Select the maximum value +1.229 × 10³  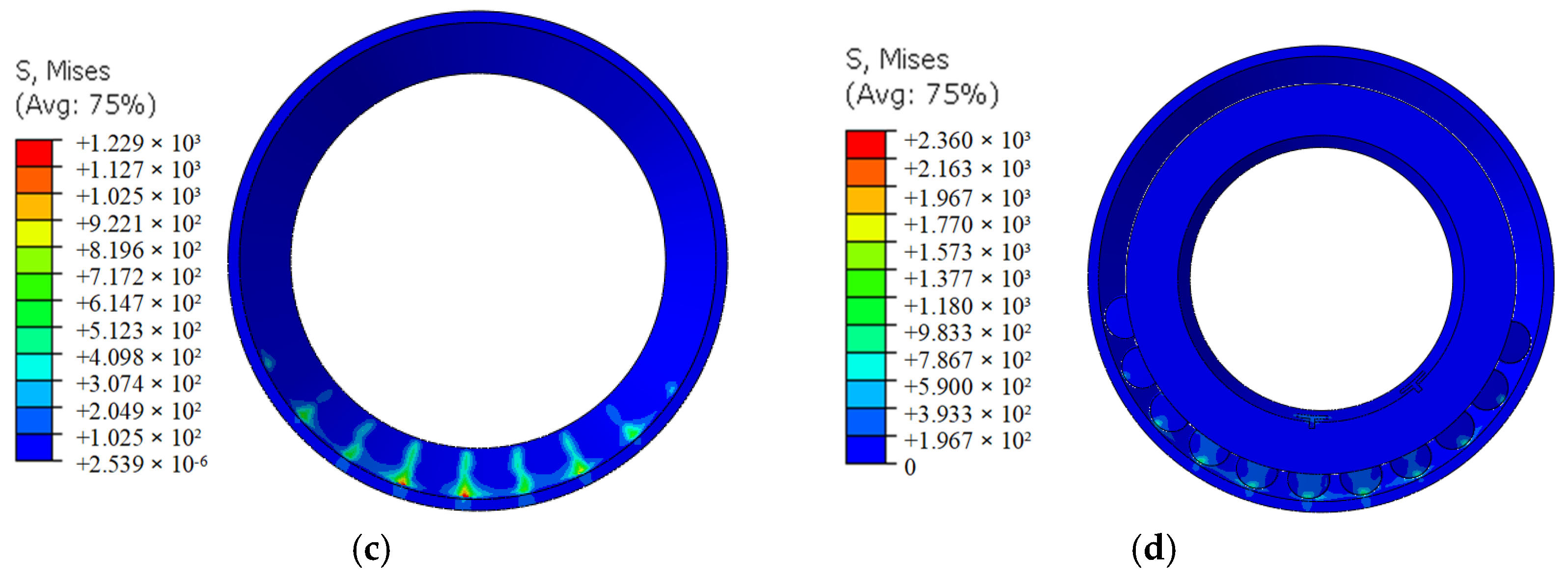point(138,143)
